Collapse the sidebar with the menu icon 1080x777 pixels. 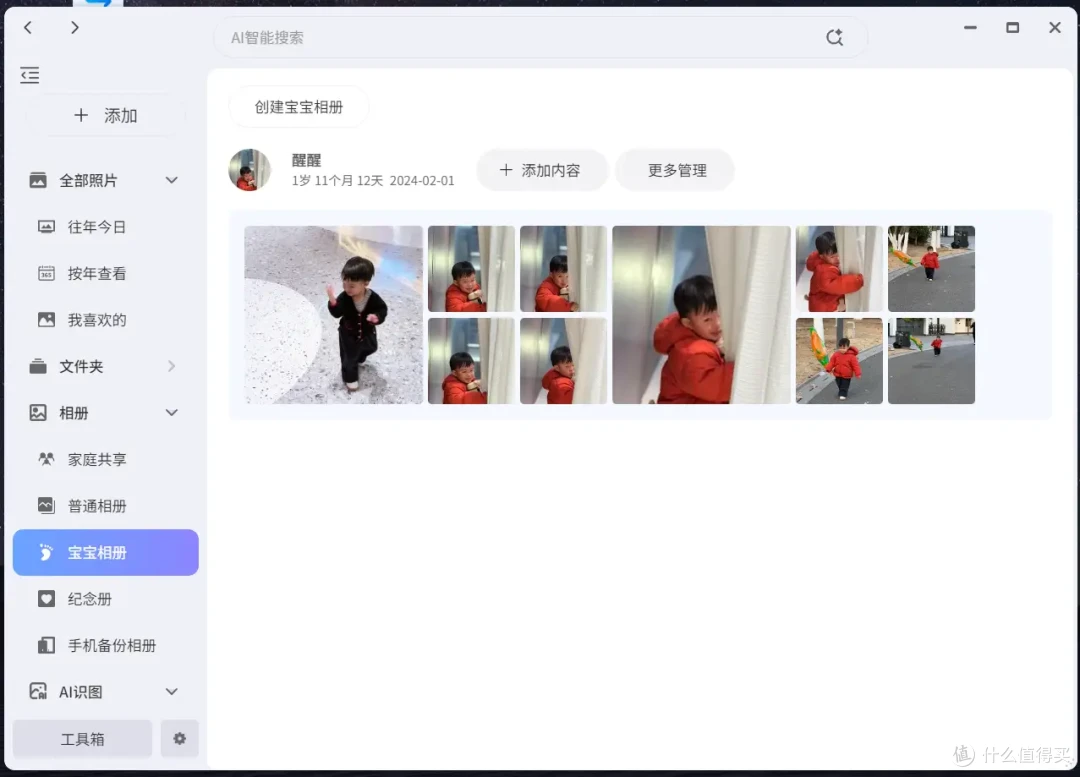(x=30, y=75)
